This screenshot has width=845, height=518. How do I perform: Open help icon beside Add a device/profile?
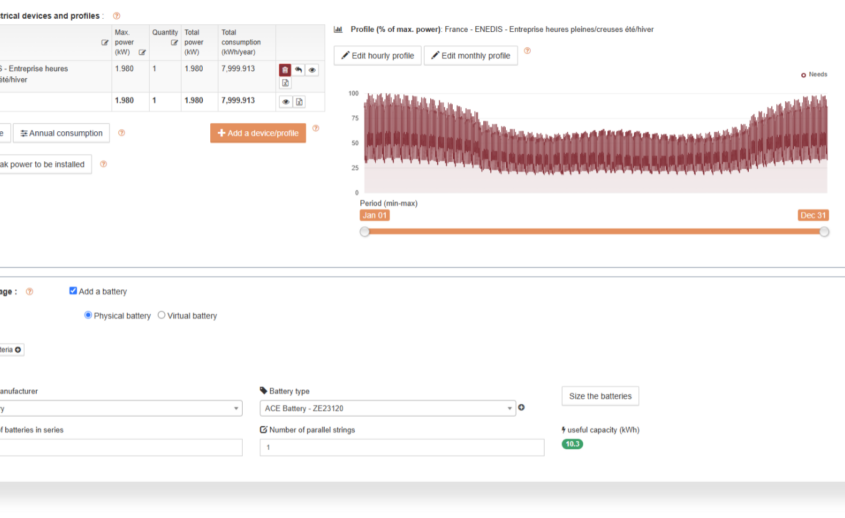316,128
